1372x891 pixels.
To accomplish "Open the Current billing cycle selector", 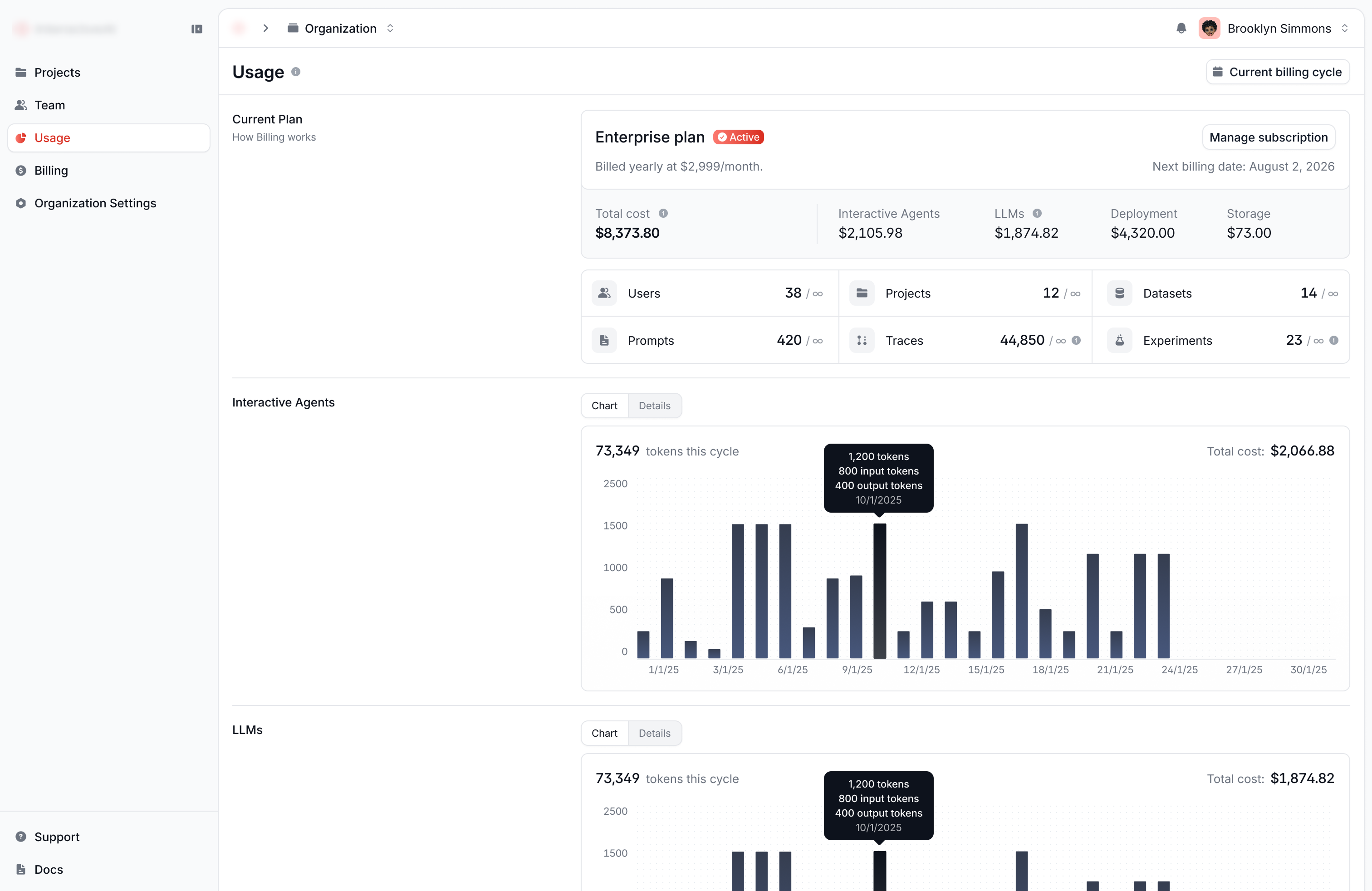I will (1278, 72).
